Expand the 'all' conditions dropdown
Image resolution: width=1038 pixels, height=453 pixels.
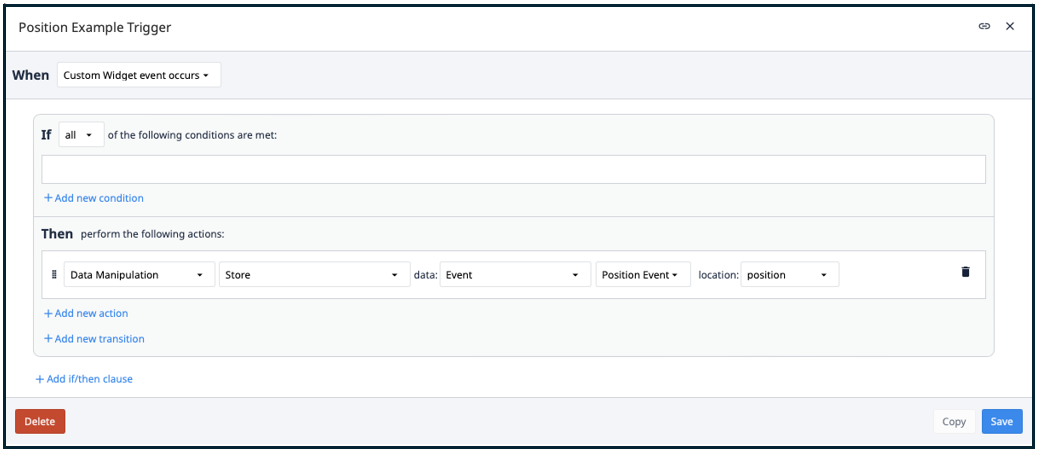[x=81, y=135]
